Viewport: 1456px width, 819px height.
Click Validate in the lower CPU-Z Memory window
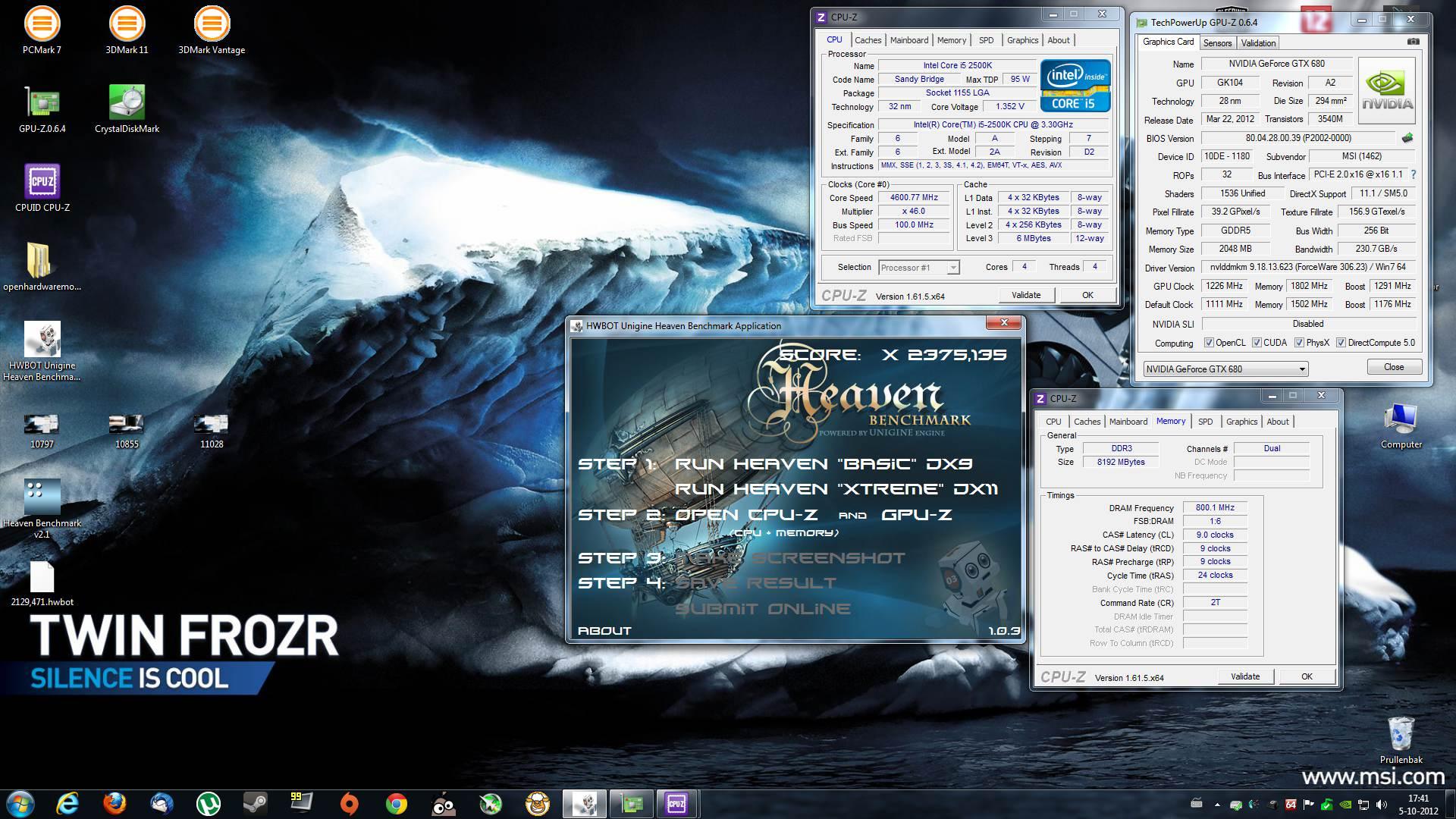tap(1244, 676)
